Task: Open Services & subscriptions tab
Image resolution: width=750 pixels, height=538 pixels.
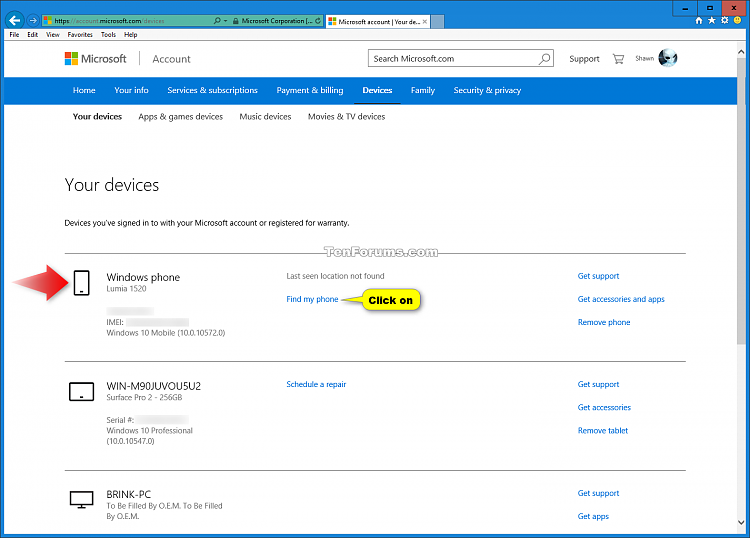Action: [x=212, y=90]
